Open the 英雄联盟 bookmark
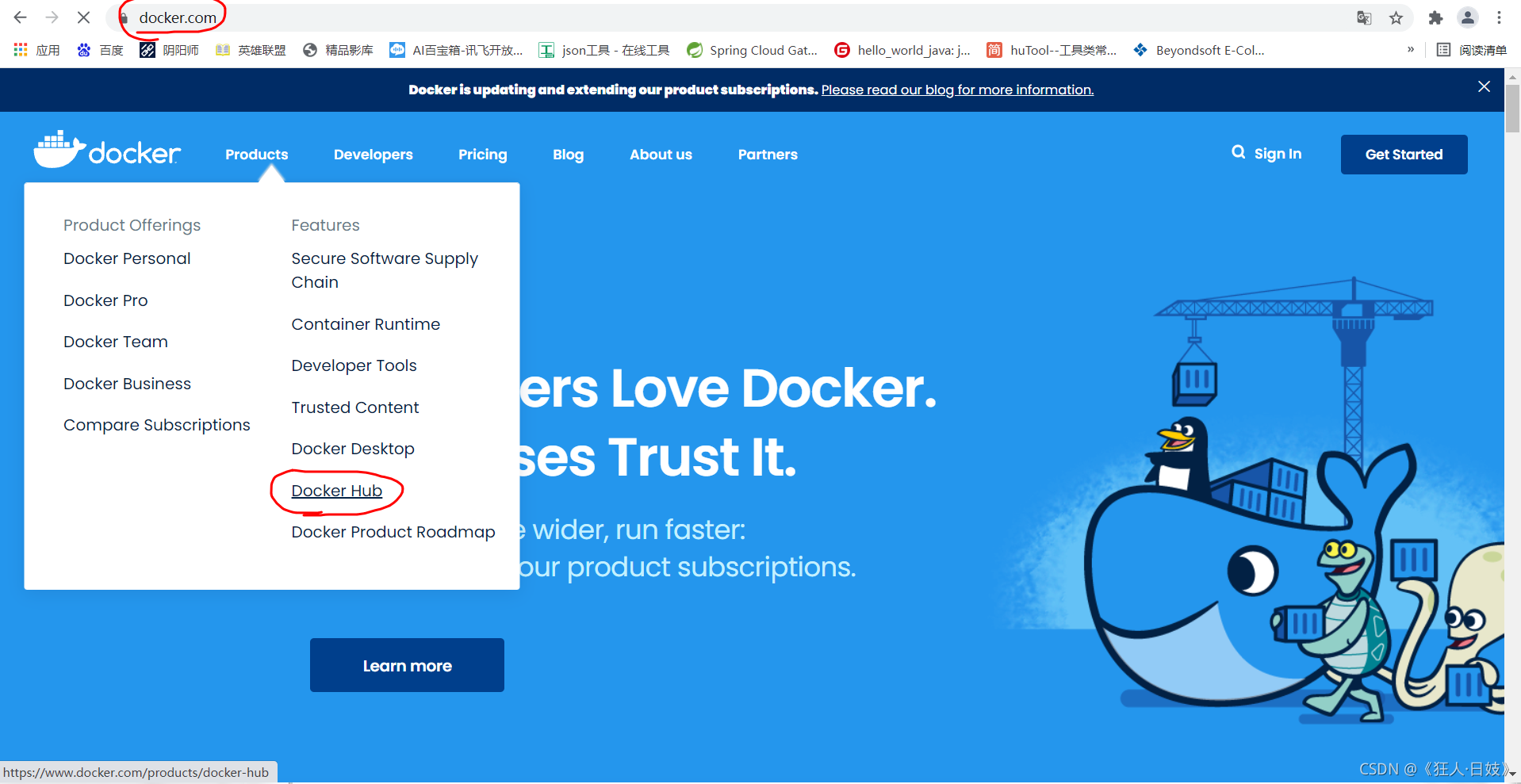This screenshot has width=1521, height=784. tap(251, 50)
